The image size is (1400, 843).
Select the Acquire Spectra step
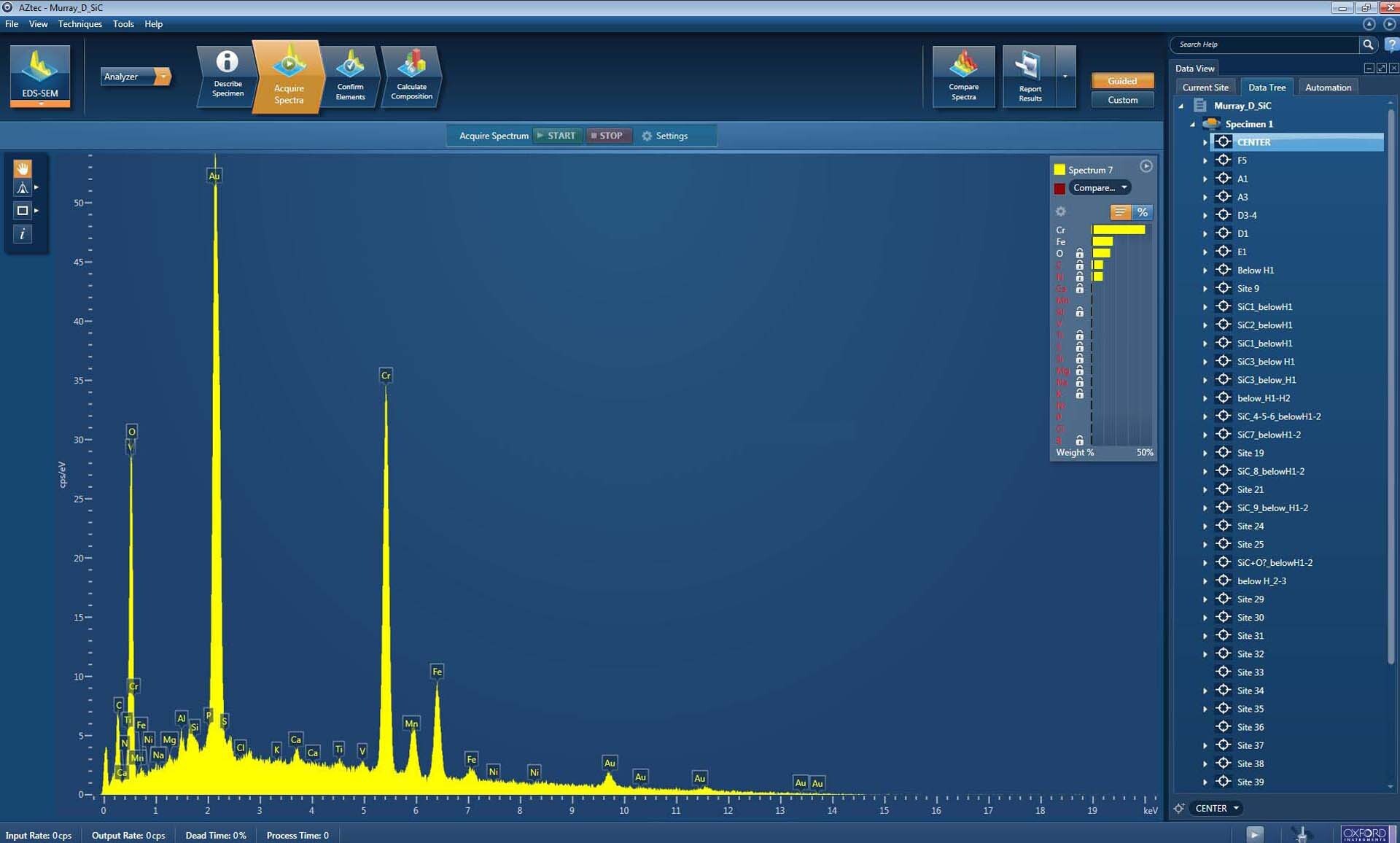289,77
